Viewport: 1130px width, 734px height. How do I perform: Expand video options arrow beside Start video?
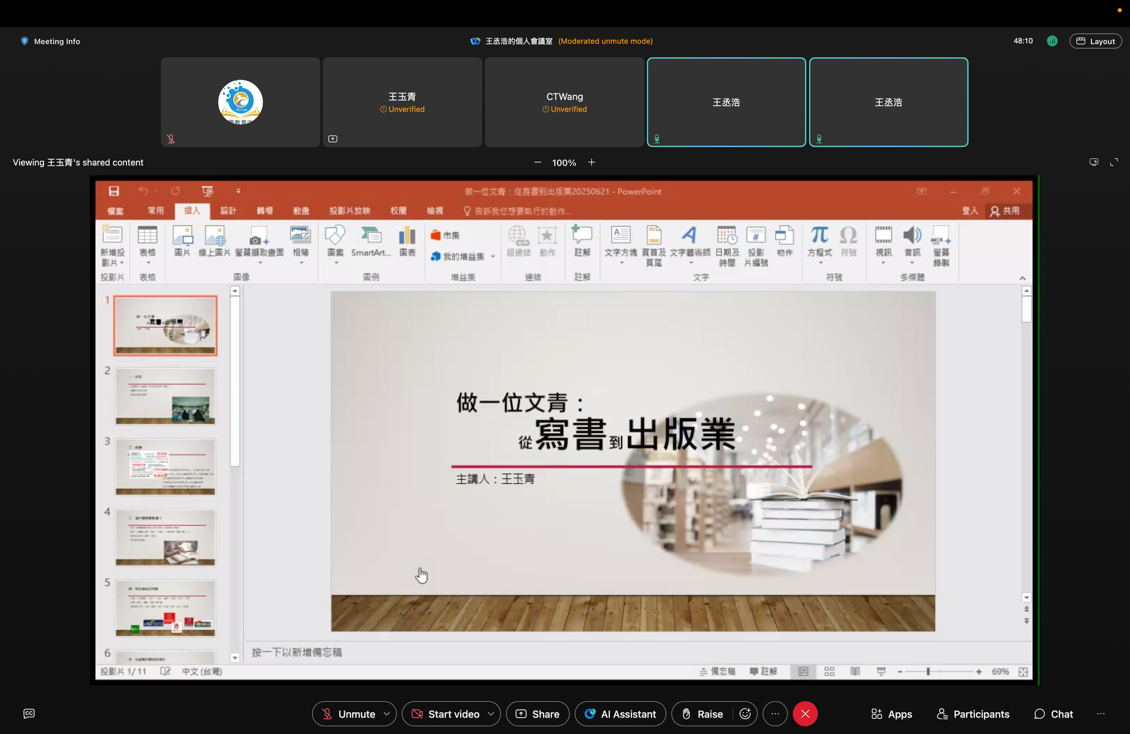(x=491, y=714)
